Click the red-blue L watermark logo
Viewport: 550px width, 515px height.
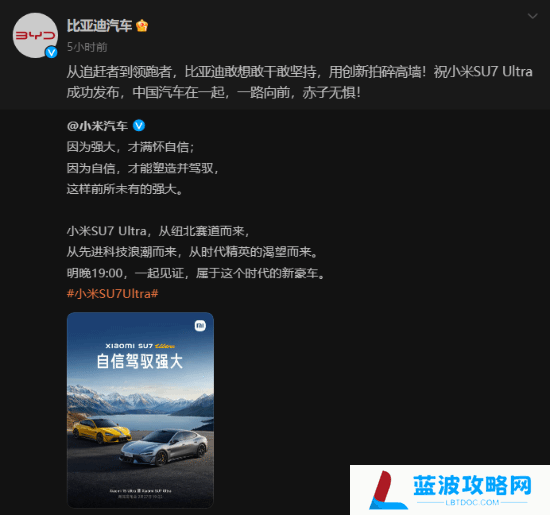(x=388, y=490)
